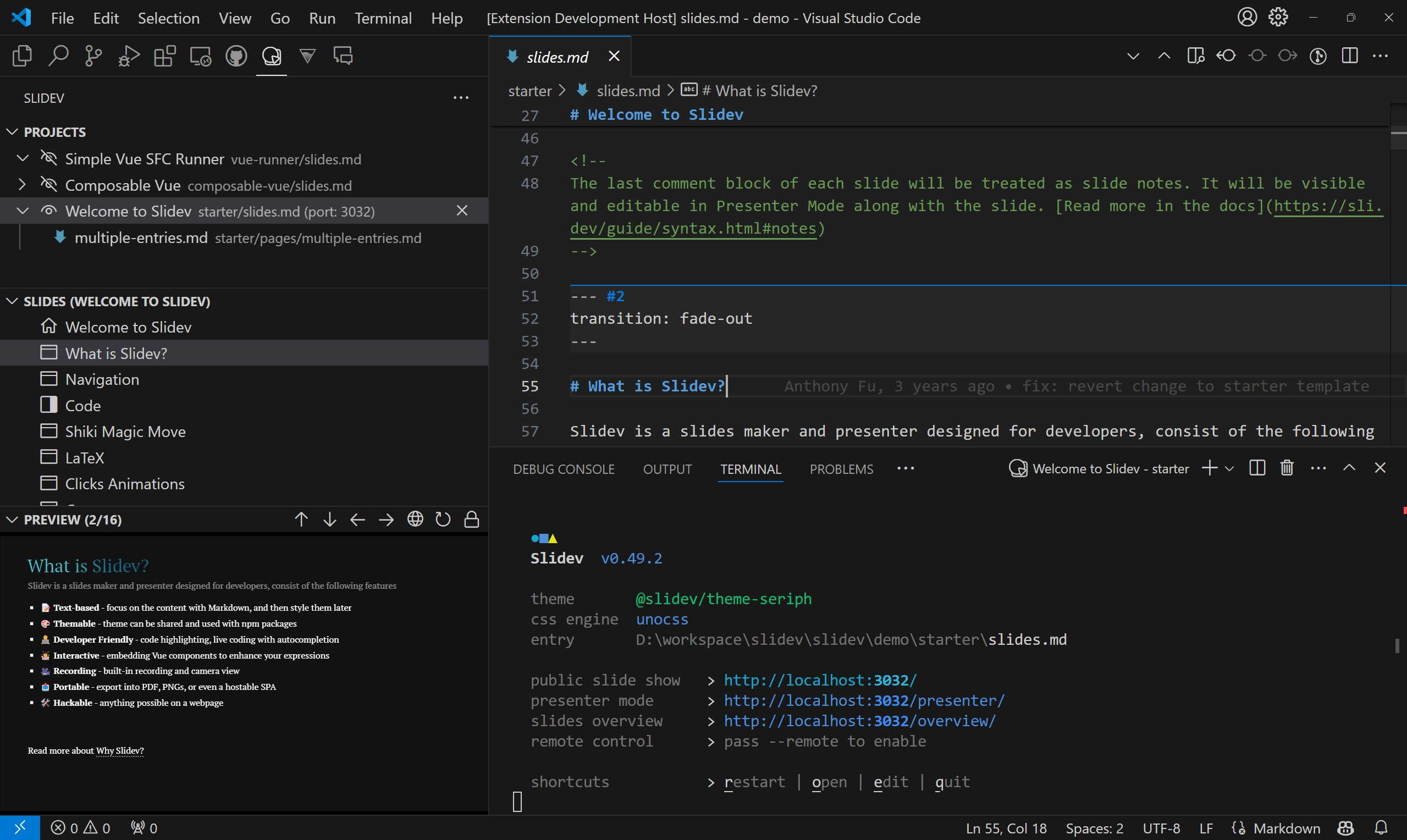This screenshot has width=1407, height=840.
Task: Switch to the DEBUG CONSOLE tab
Action: tap(563, 469)
